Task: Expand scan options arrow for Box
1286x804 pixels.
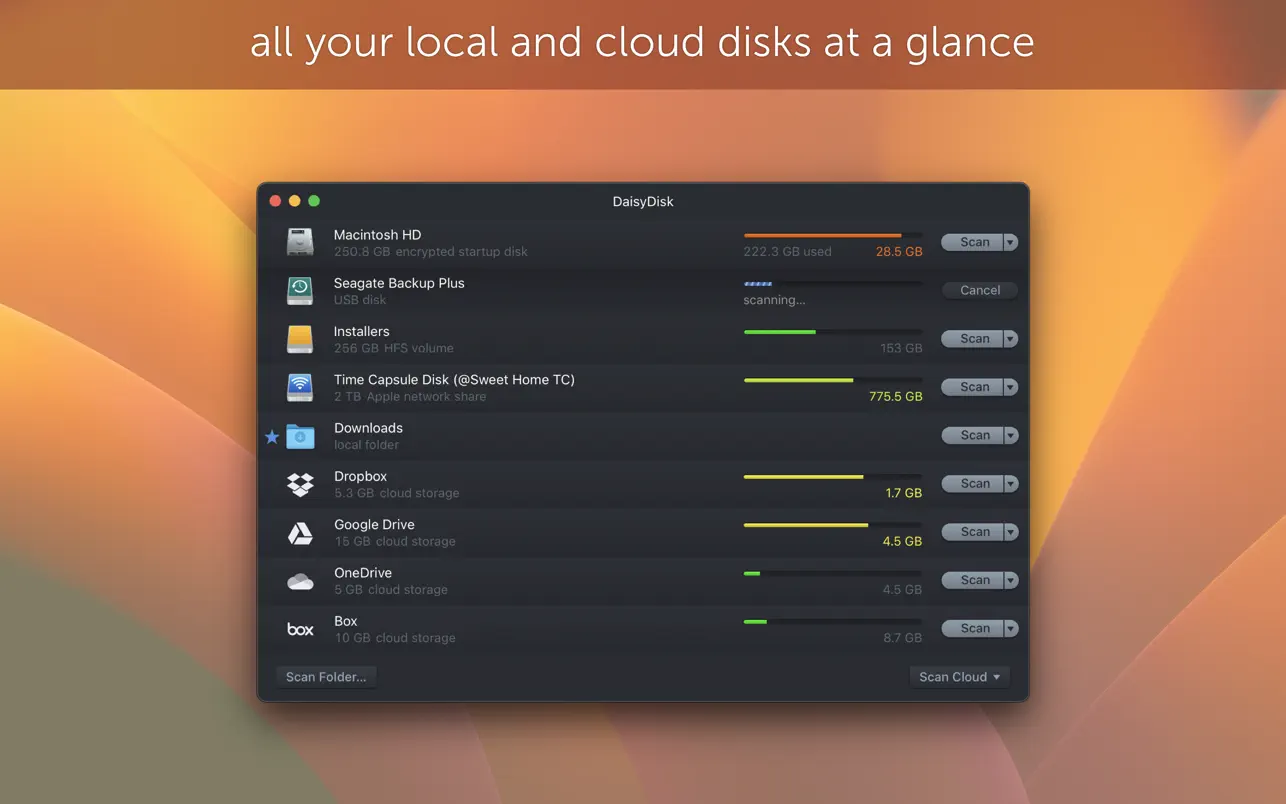Action: (1010, 629)
